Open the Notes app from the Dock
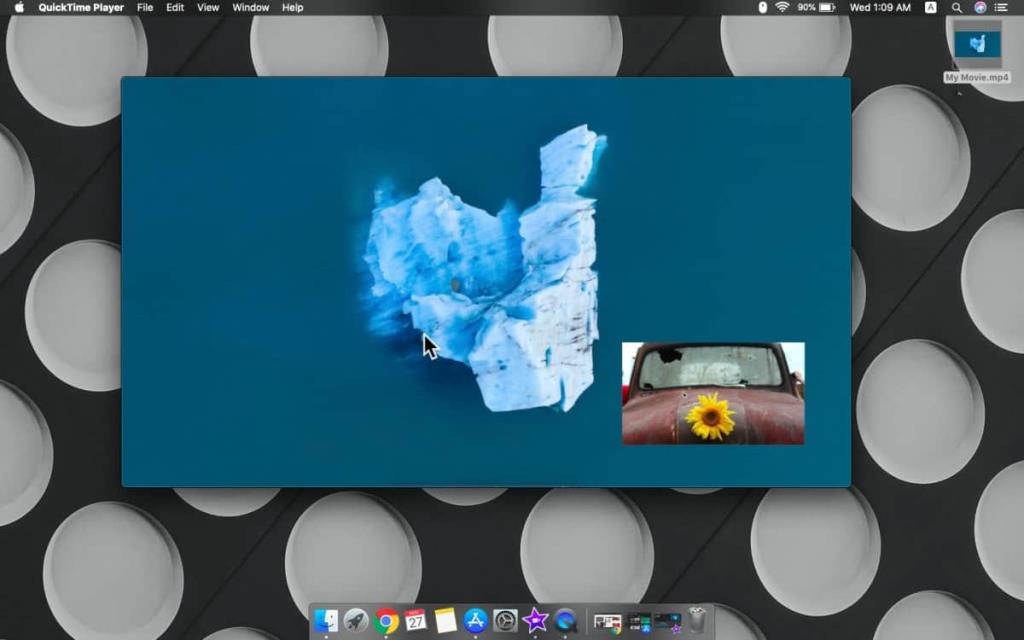This screenshot has width=1024, height=640. [445, 620]
